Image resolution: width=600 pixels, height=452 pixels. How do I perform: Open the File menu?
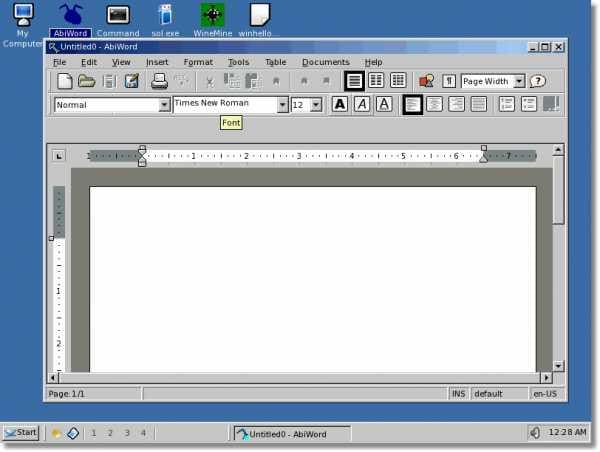point(60,62)
